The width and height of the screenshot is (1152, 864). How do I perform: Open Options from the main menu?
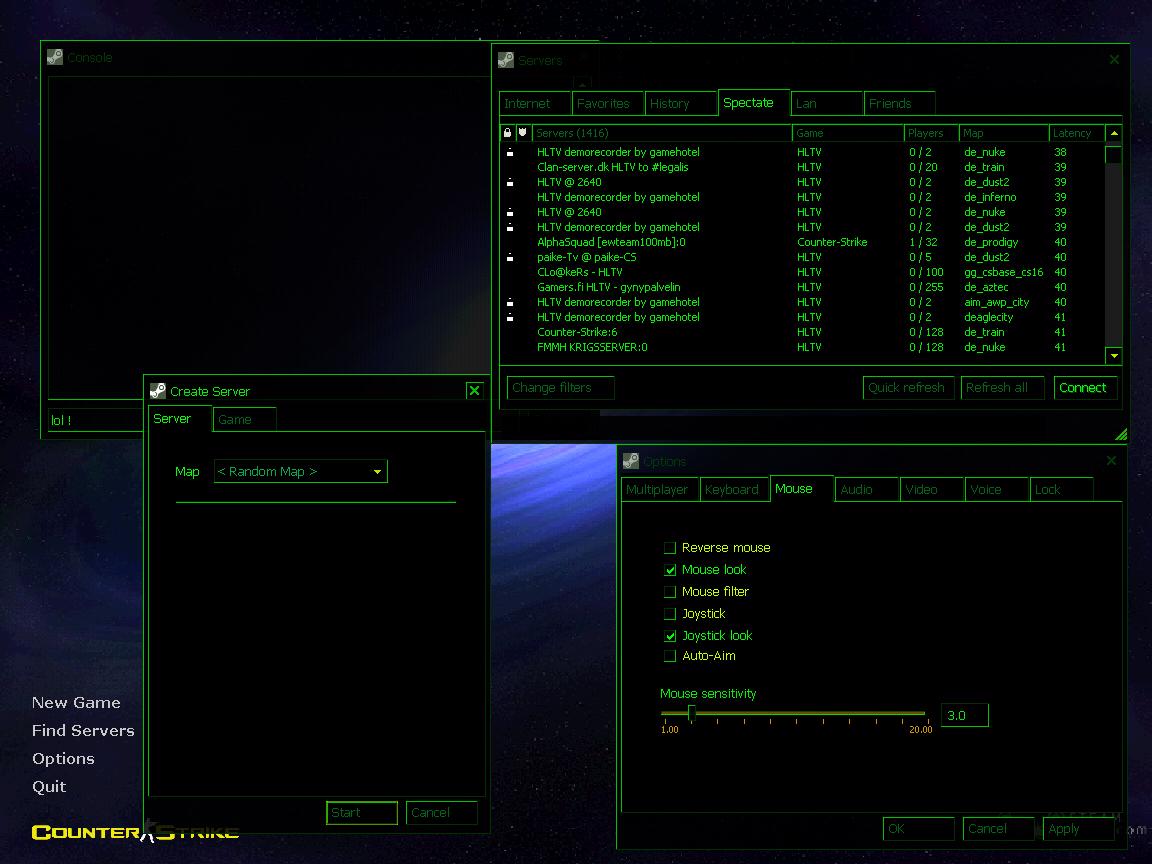pos(63,759)
